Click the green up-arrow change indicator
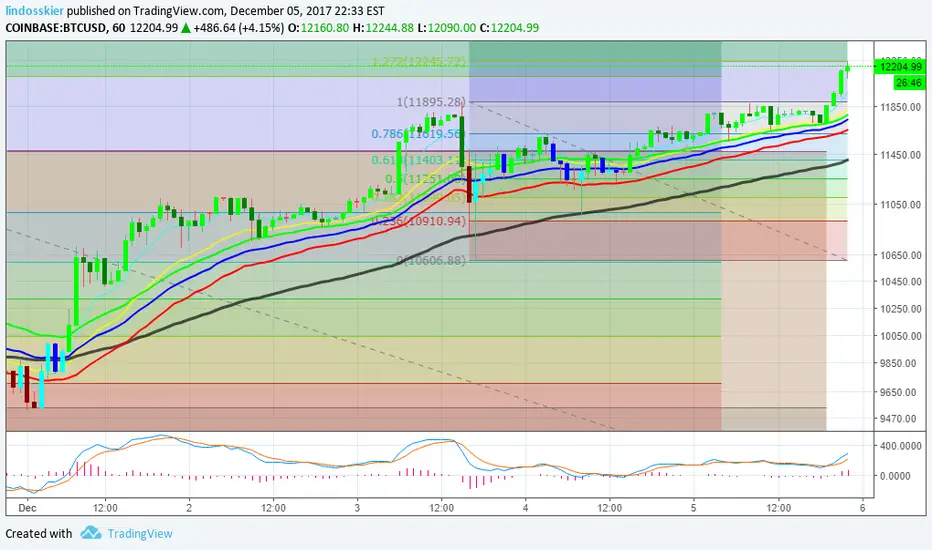The height and width of the screenshot is (550, 932). 186,27
